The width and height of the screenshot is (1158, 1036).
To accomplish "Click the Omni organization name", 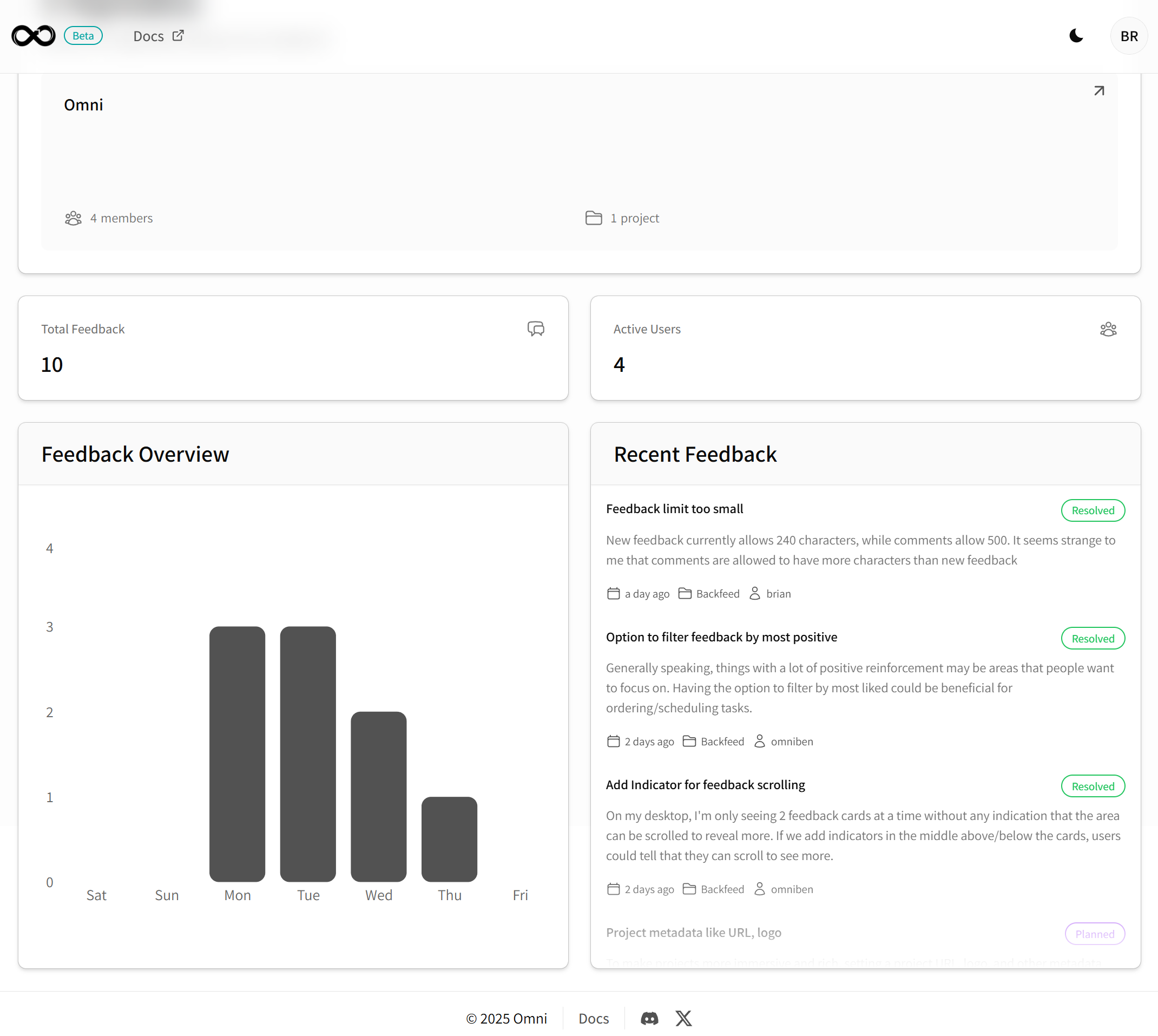I will (84, 105).
